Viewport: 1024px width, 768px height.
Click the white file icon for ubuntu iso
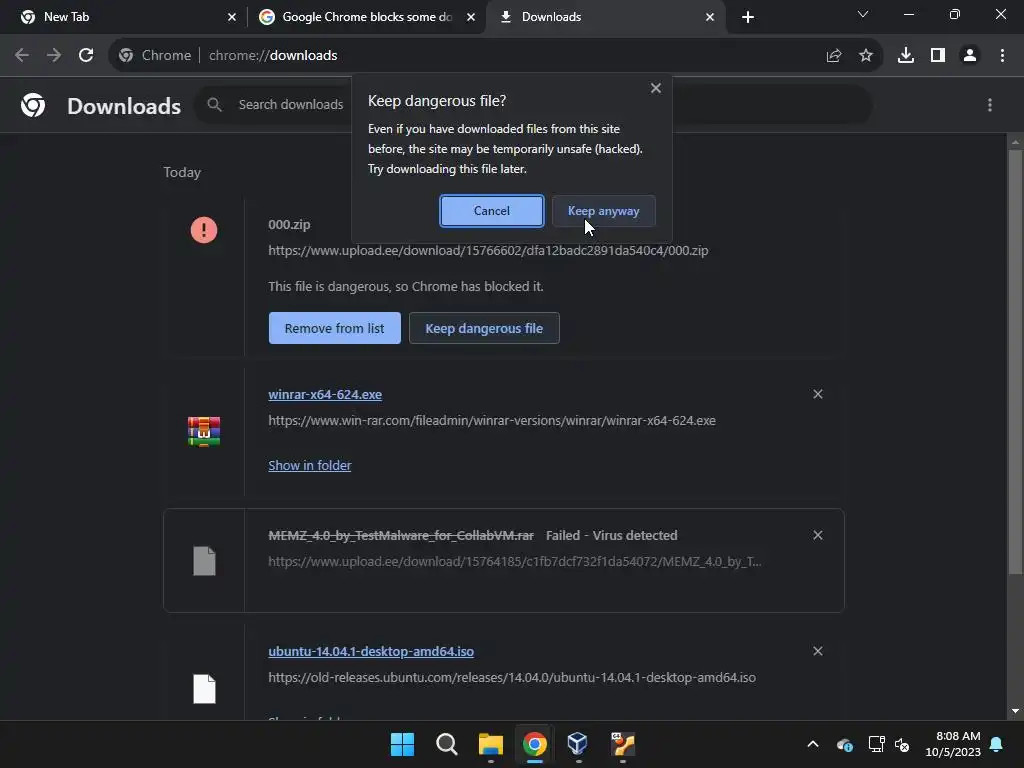[x=204, y=688]
